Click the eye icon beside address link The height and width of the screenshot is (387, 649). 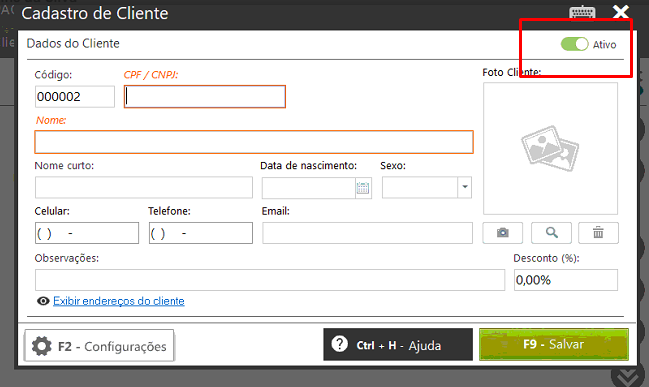click(43, 301)
